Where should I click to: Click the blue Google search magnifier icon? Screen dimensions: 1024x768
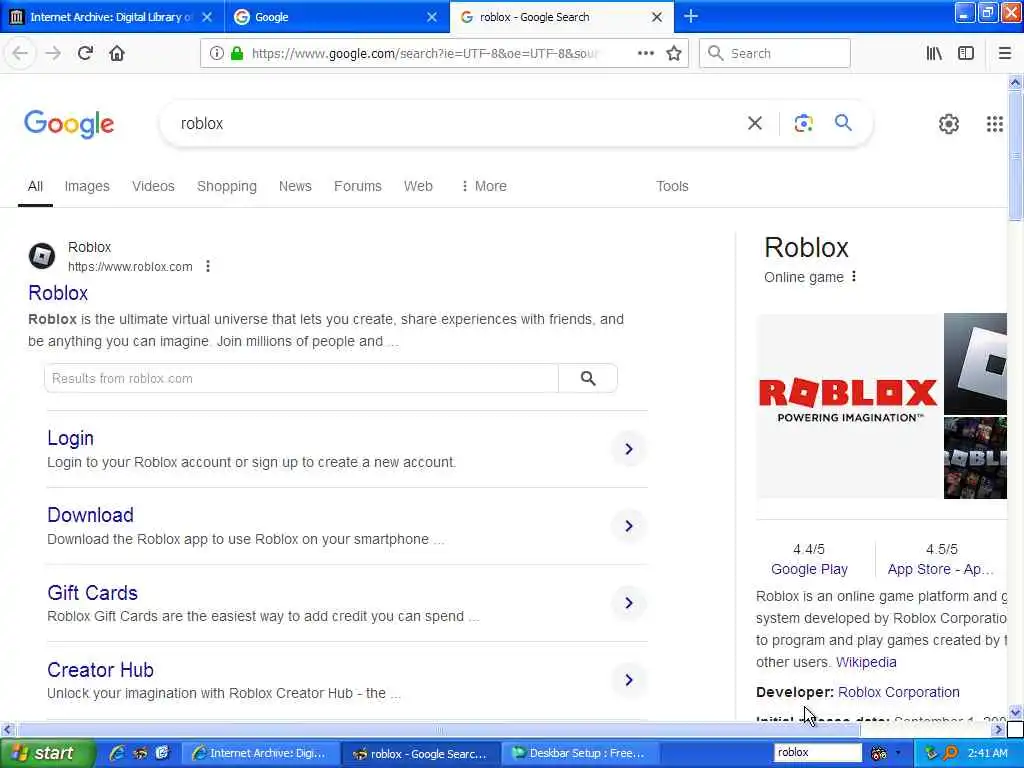(843, 122)
